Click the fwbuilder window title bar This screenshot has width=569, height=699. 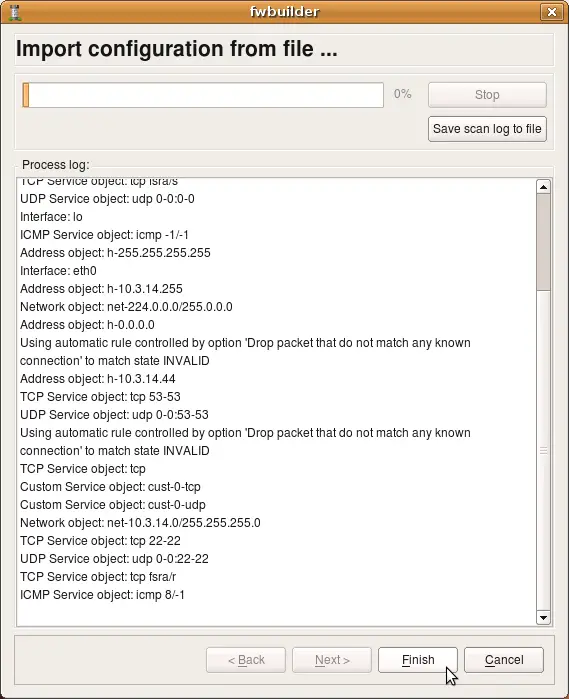tap(284, 12)
